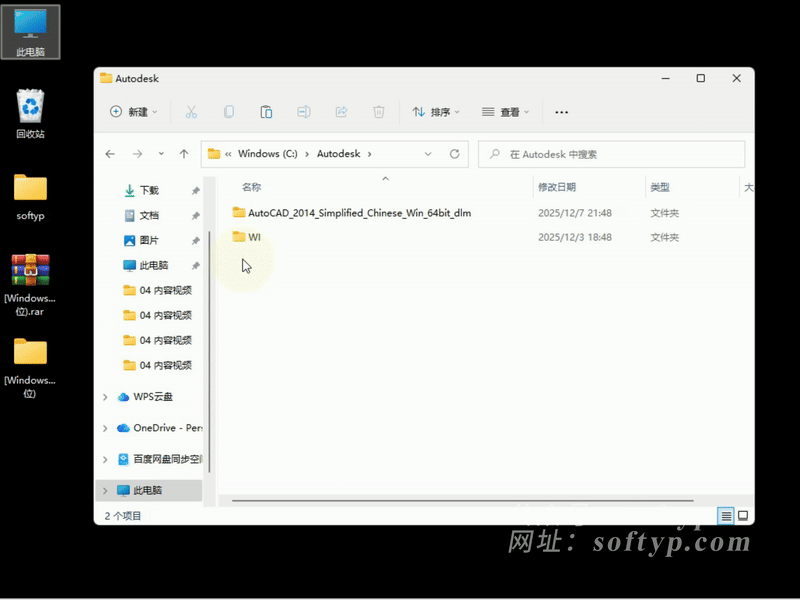Click pin icon next to 文档
800x600 pixels.
pos(195,215)
